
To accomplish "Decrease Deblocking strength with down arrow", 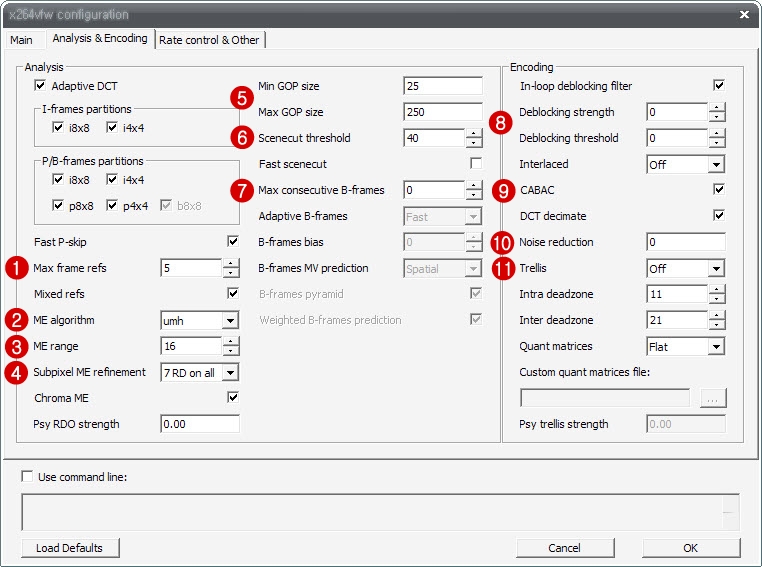I will pos(717,117).
